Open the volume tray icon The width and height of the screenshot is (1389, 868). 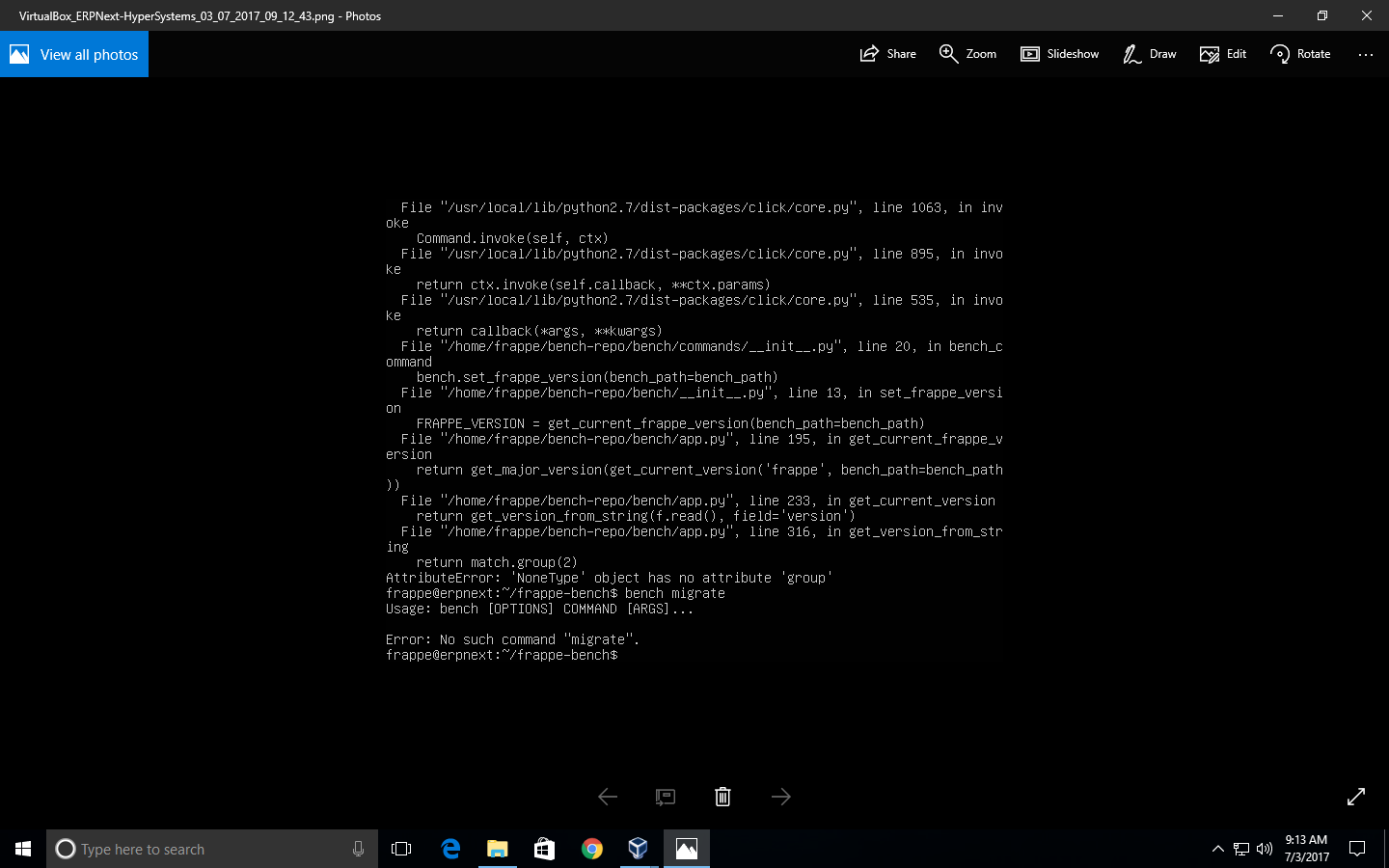(x=1265, y=849)
